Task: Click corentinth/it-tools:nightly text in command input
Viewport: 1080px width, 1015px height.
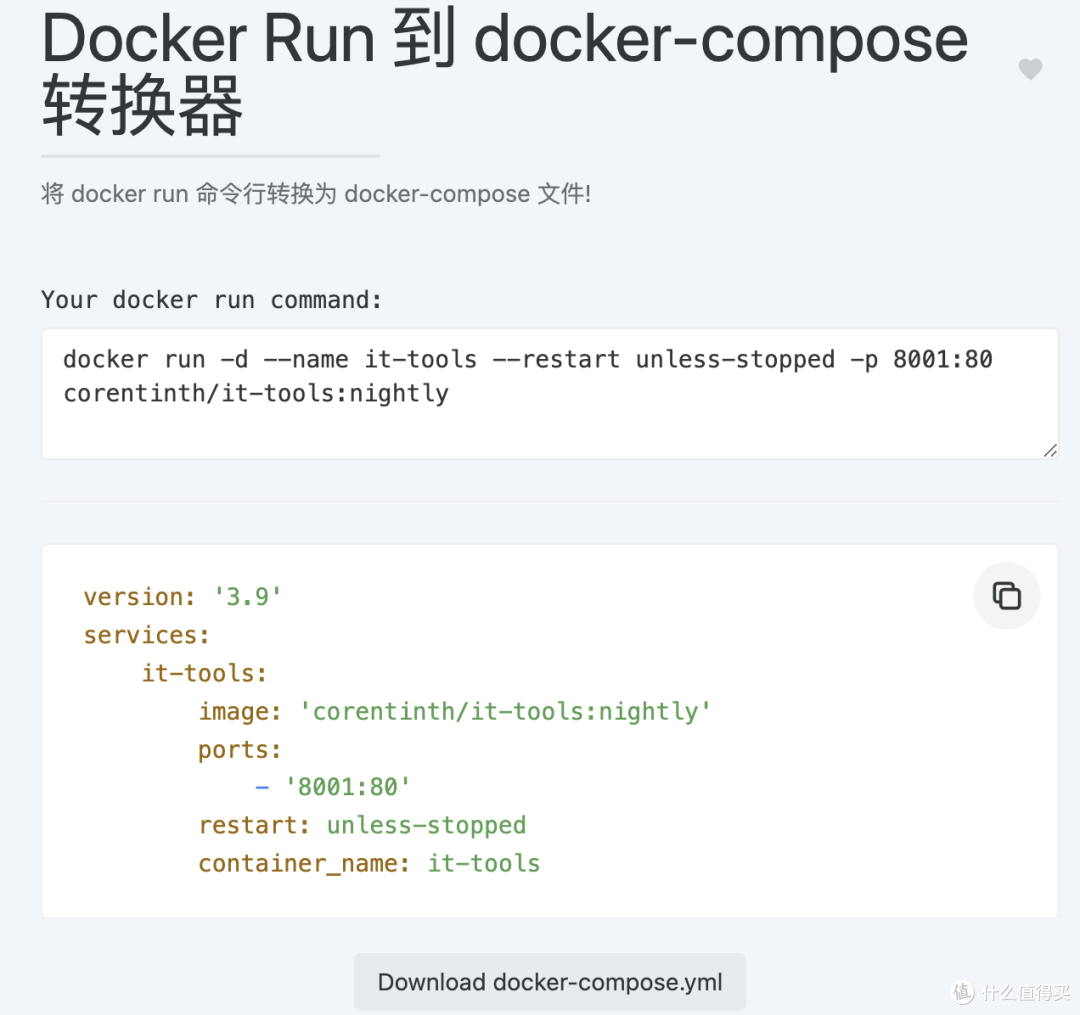Action: pyautogui.click(x=256, y=393)
